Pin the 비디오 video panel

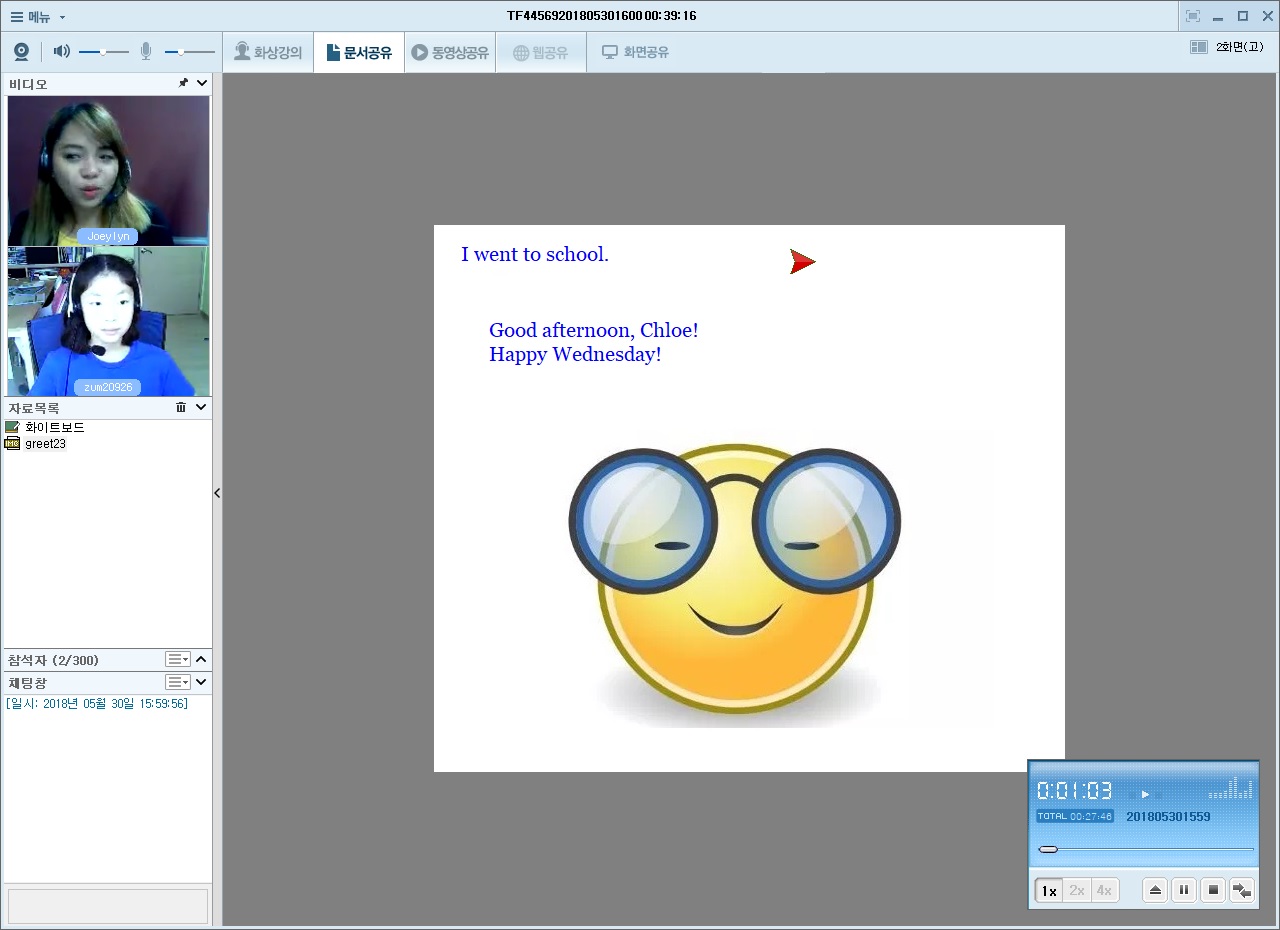point(183,84)
